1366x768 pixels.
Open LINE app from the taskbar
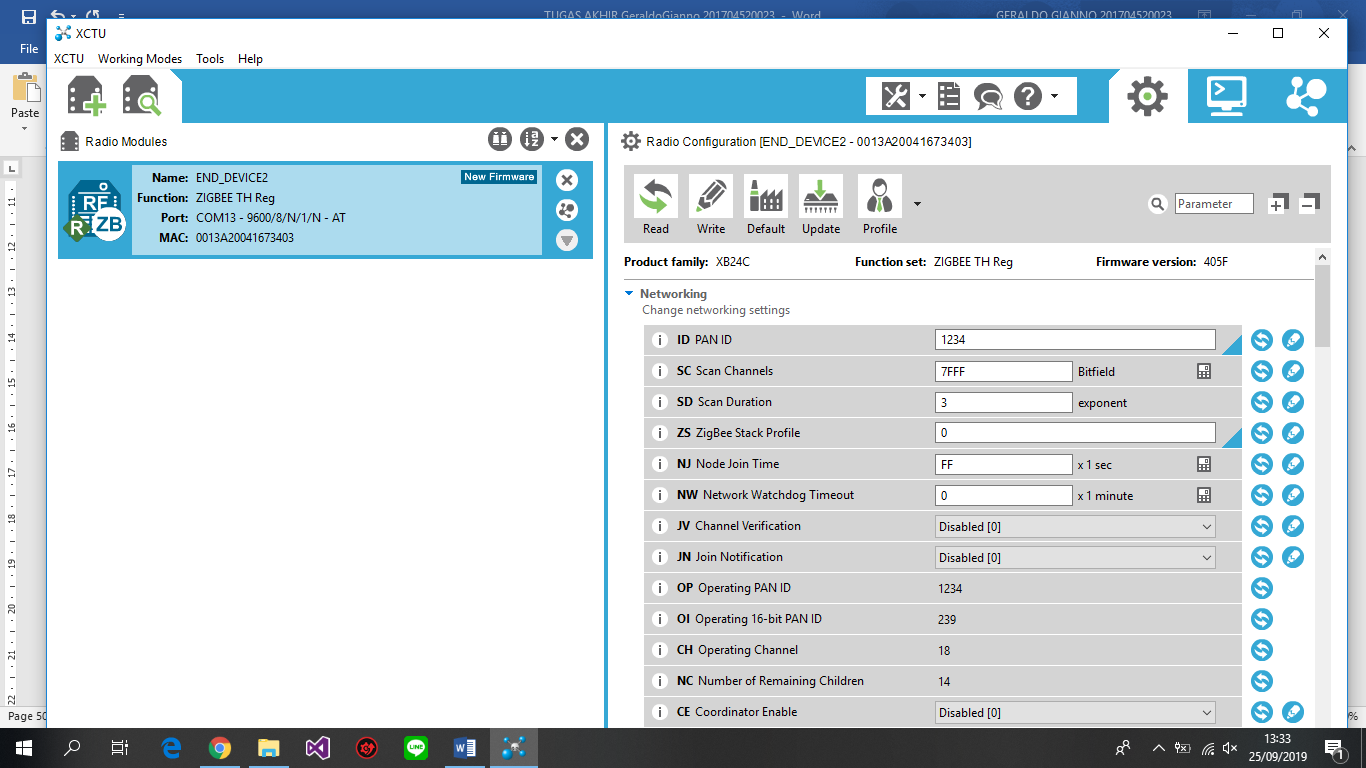coord(416,747)
